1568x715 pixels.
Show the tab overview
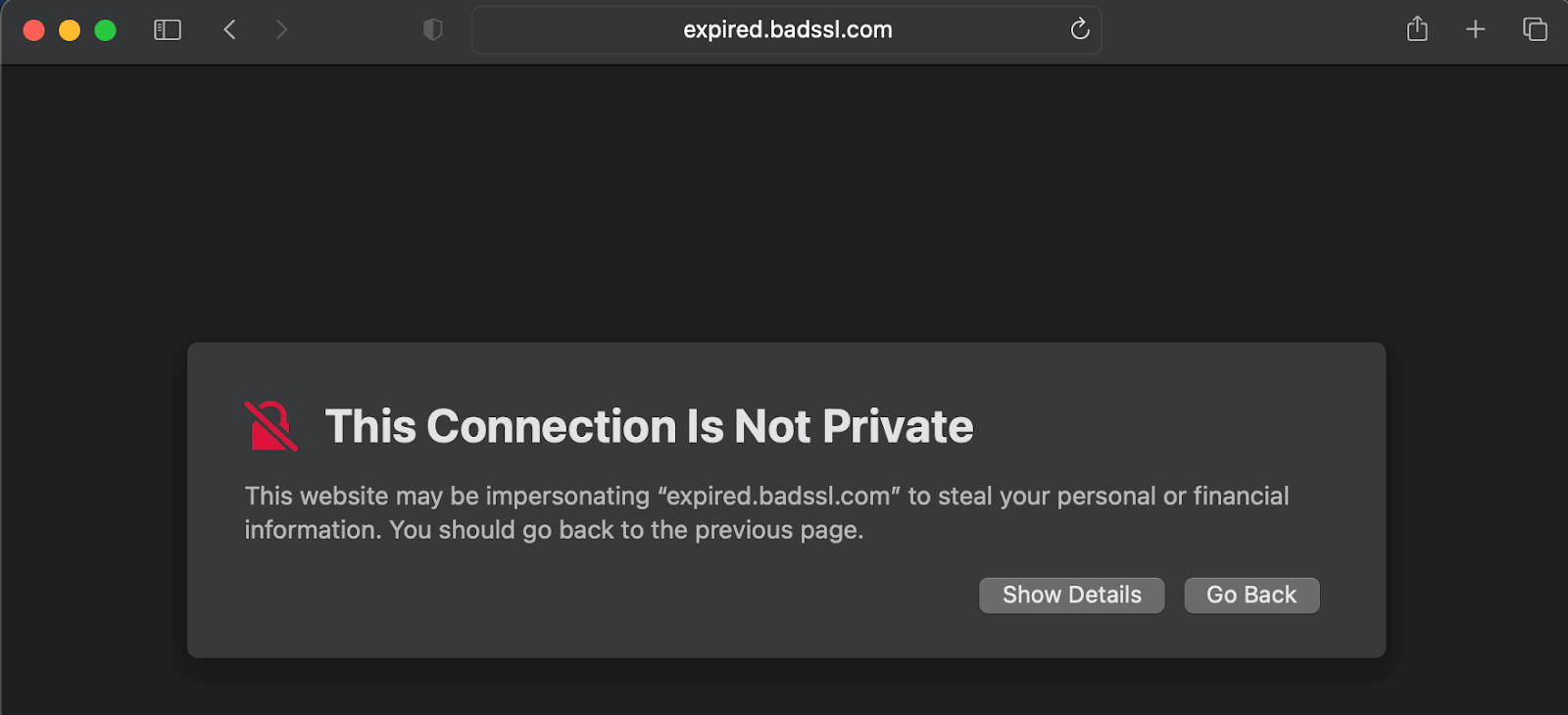click(1533, 29)
